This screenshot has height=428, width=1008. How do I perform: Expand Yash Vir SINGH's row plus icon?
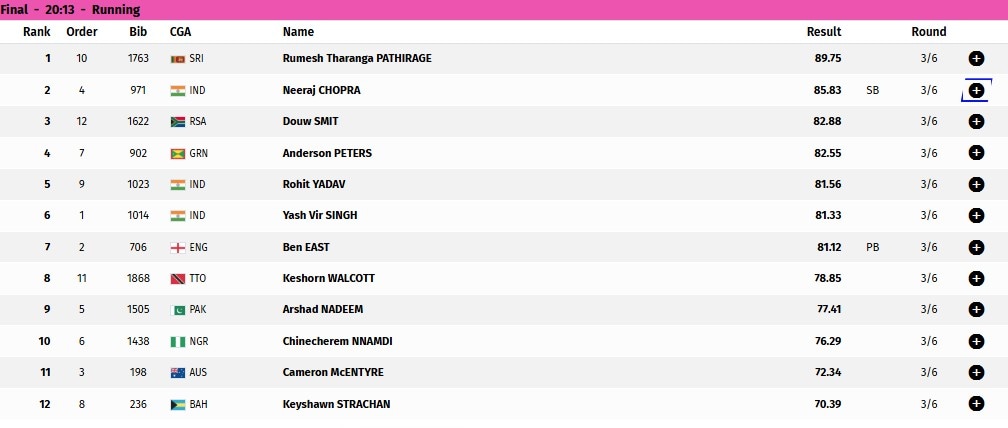[976, 215]
